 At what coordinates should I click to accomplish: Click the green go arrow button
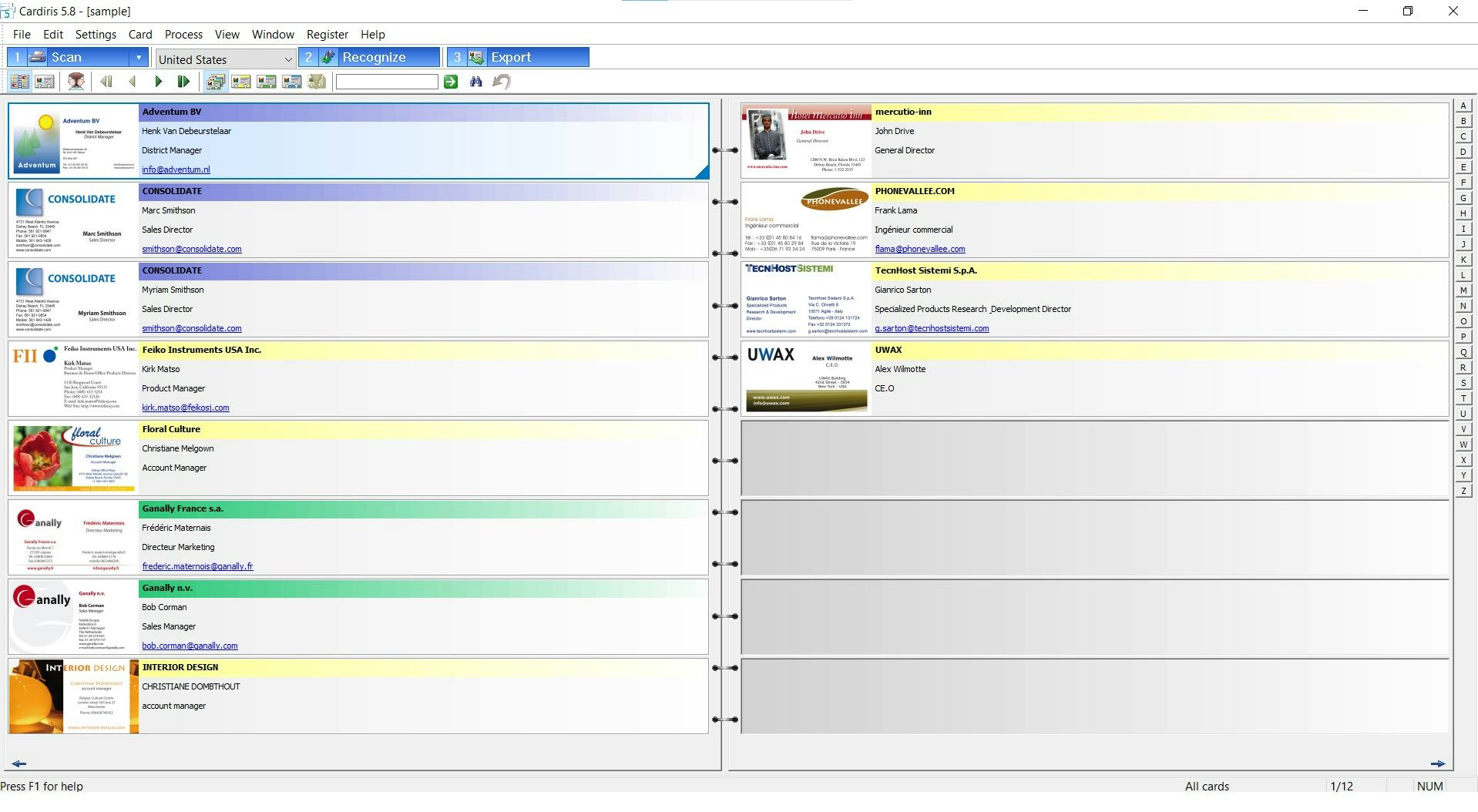[x=451, y=82]
